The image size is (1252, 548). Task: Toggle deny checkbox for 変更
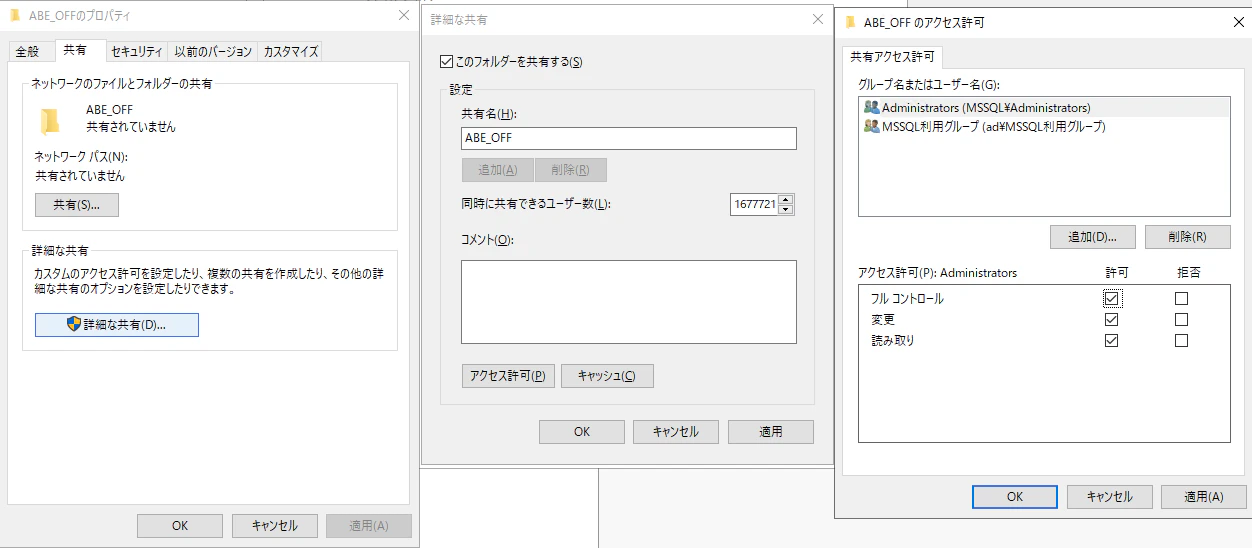tap(1182, 320)
